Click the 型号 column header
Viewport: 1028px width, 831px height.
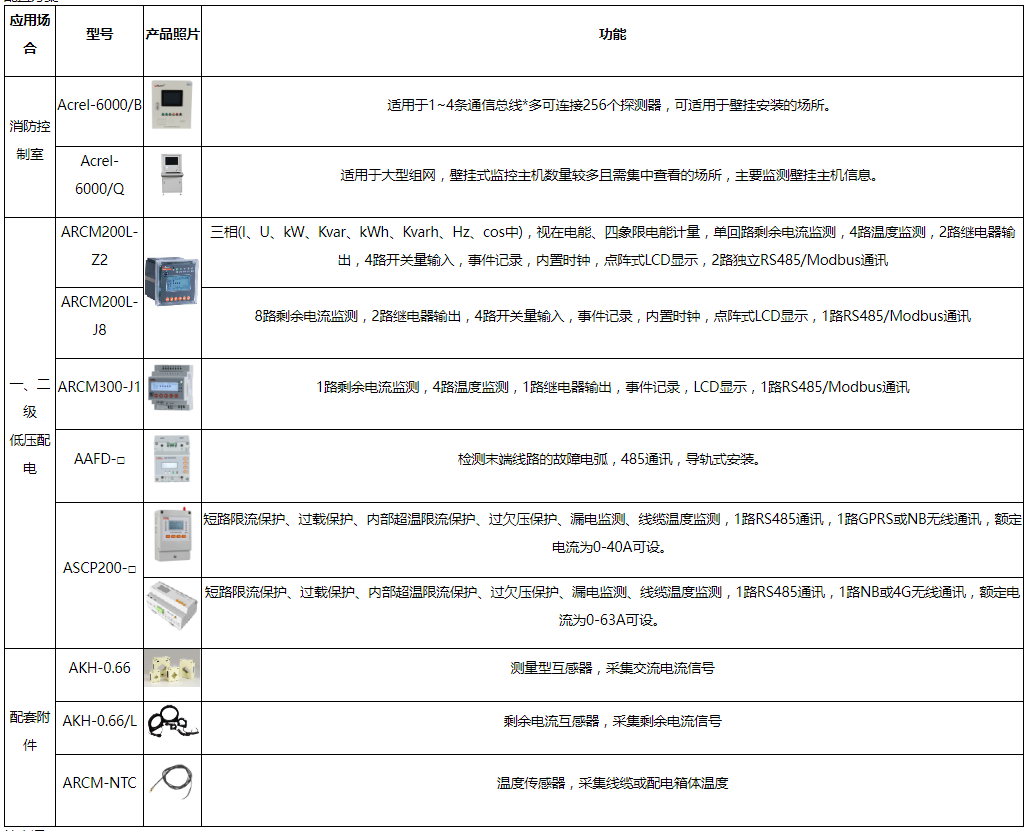(100, 34)
